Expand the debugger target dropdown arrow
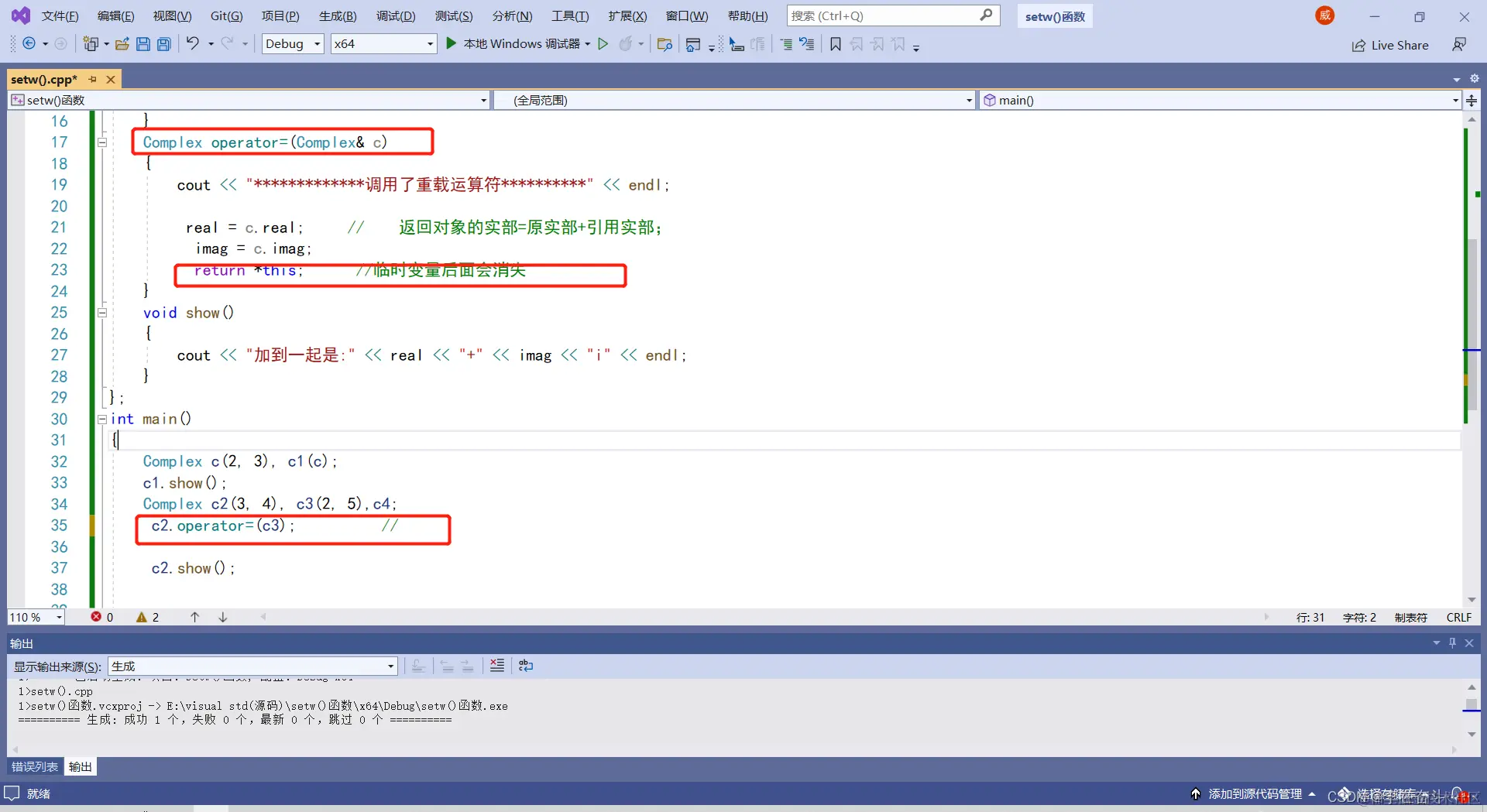 coord(588,44)
